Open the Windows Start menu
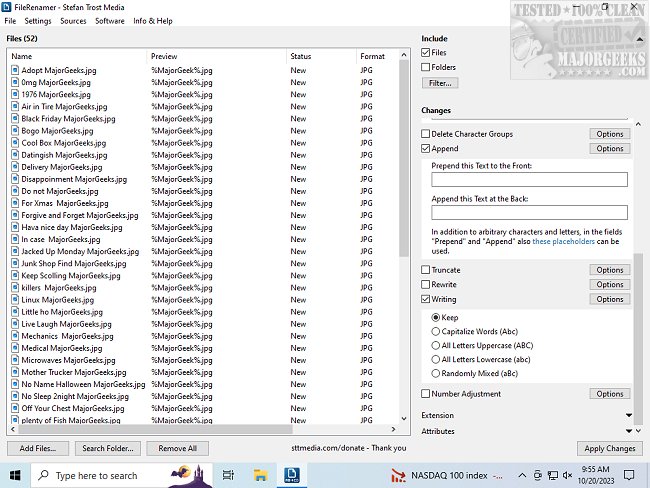 pos(15,475)
